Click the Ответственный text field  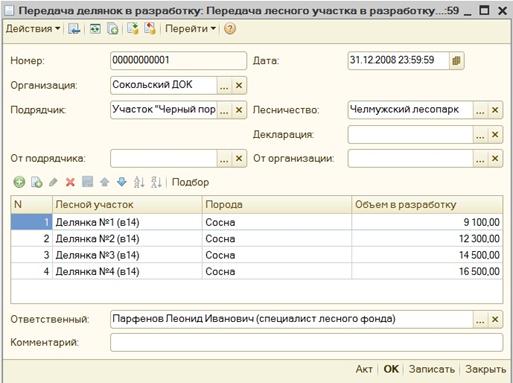291,320
